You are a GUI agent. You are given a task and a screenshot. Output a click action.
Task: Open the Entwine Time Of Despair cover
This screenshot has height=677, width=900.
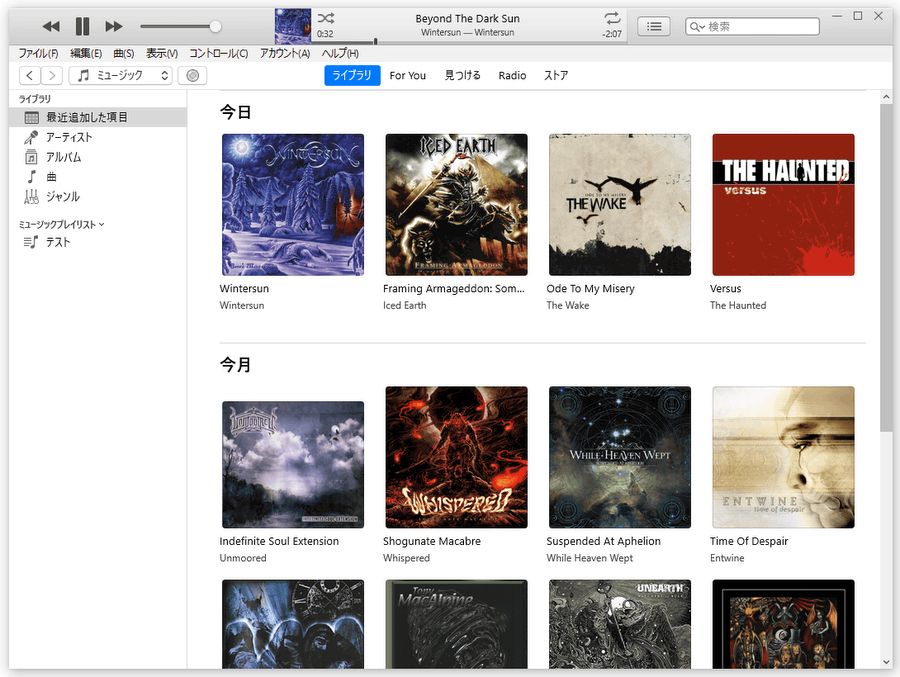[x=783, y=457]
